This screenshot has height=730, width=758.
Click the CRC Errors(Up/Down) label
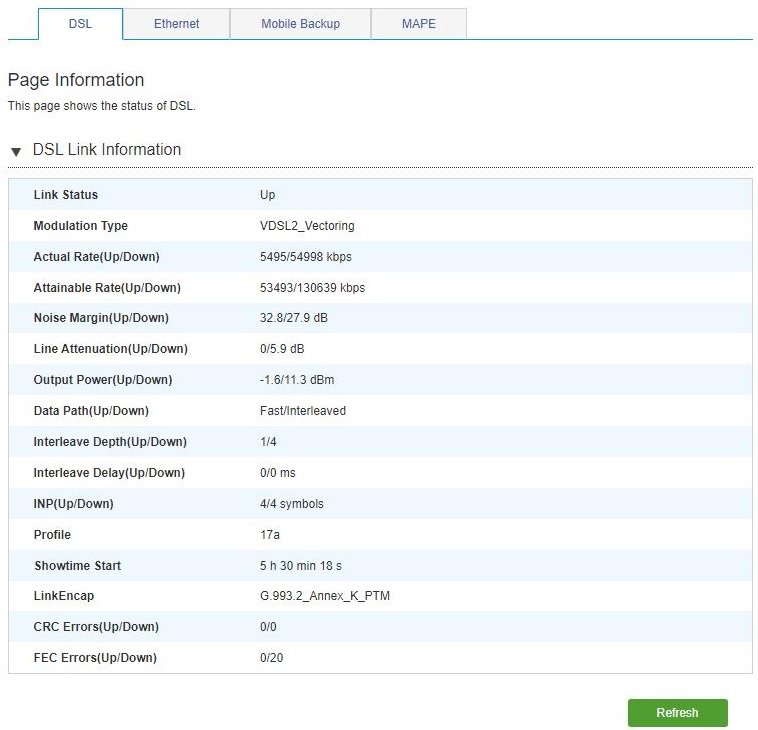(96, 627)
